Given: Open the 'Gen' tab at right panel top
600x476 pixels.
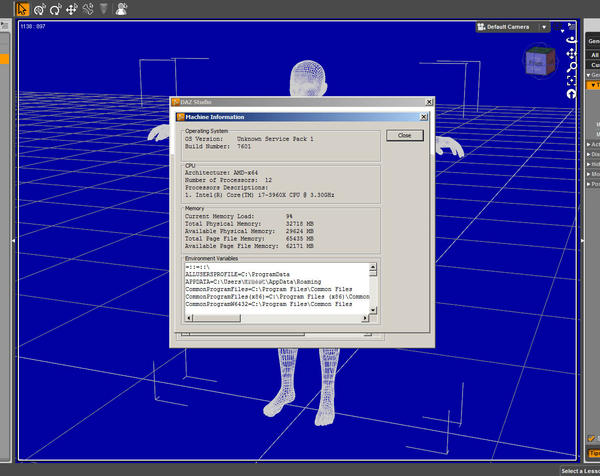Looking at the screenshot, I should 593,41.
